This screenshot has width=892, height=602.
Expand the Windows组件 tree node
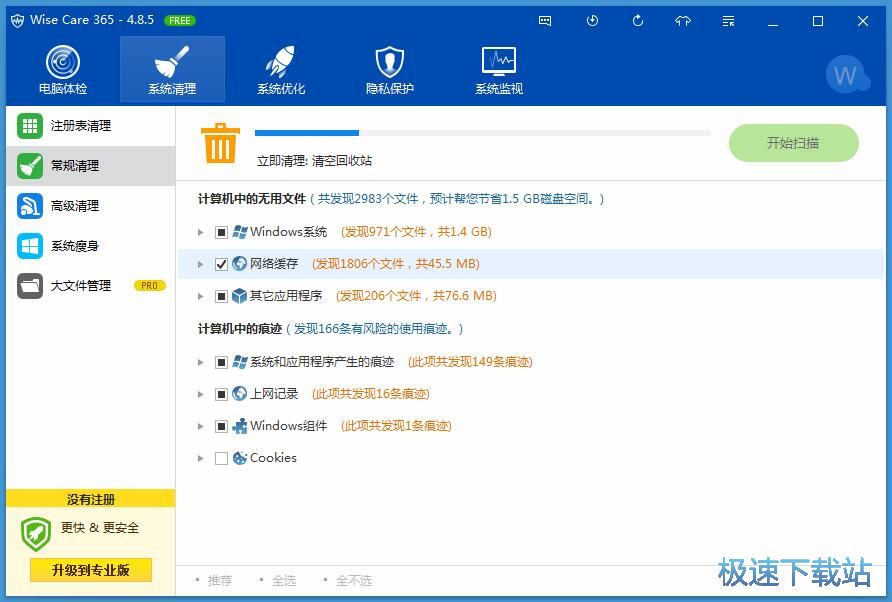click(200, 426)
